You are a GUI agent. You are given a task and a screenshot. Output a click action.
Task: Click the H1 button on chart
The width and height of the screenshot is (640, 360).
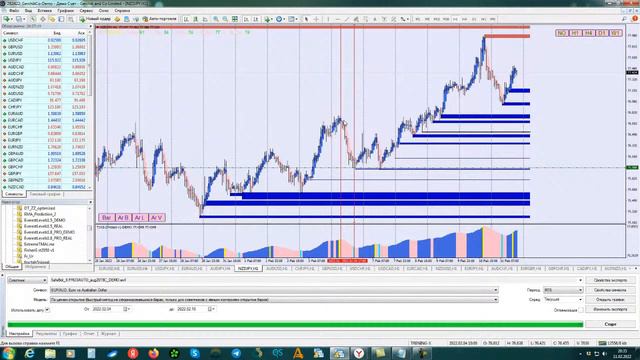(x=575, y=33)
